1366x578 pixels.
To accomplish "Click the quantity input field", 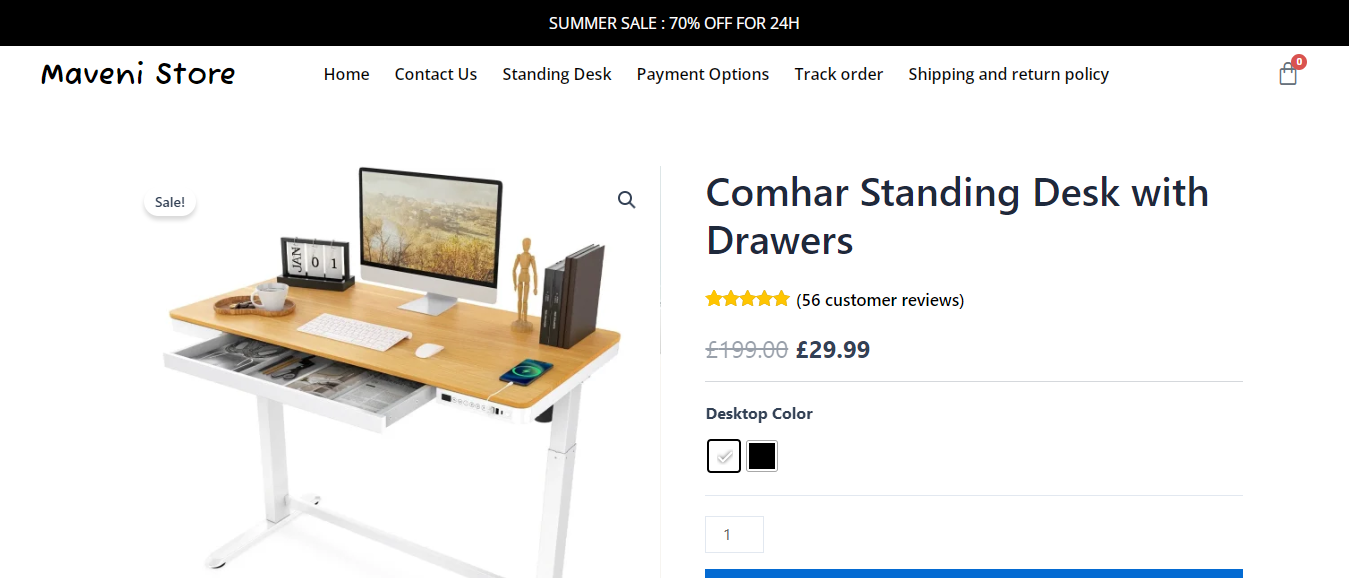I will click(x=734, y=534).
